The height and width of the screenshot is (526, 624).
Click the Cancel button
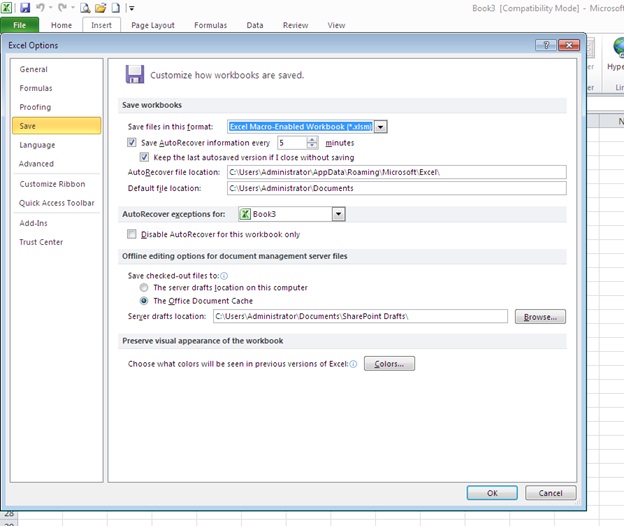(x=550, y=493)
